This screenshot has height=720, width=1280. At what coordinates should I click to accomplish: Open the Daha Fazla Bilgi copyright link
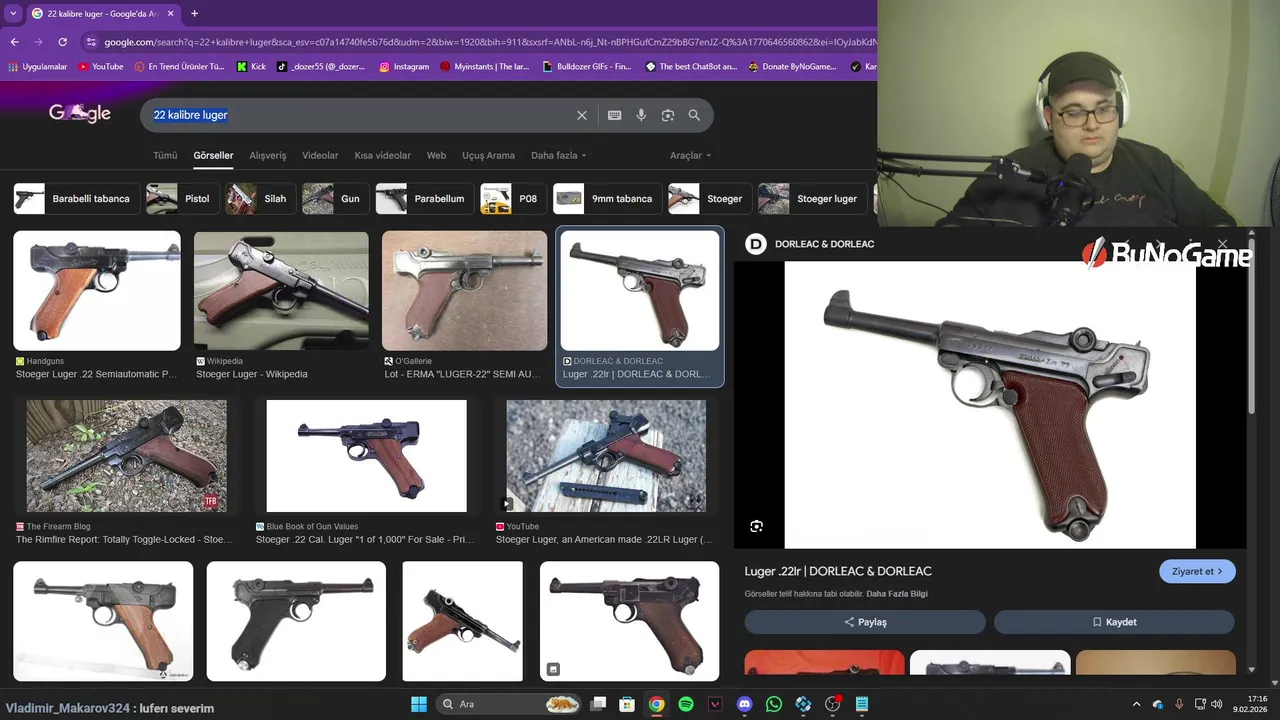click(897, 594)
